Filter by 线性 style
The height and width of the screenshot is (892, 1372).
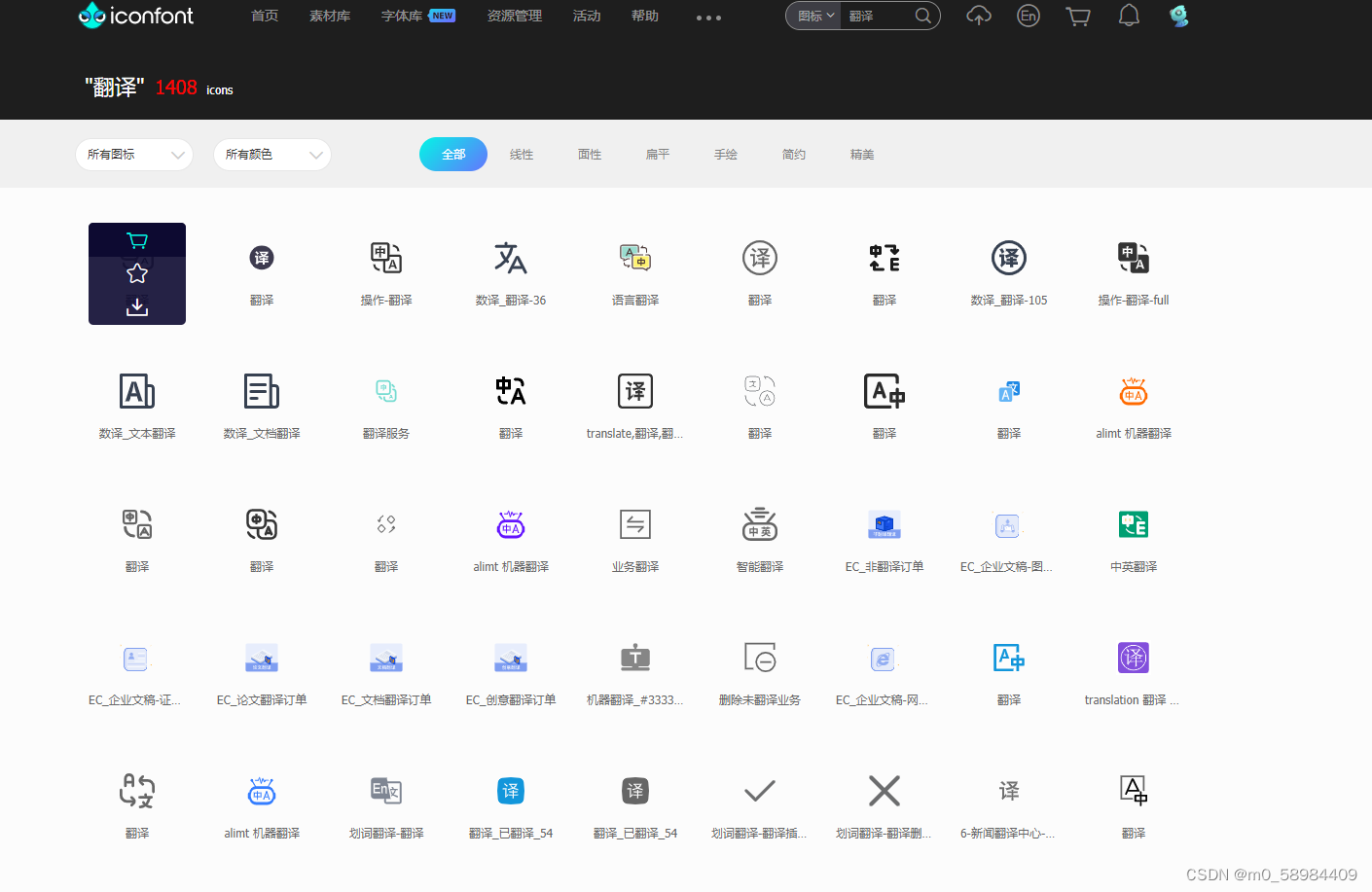coord(522,154)
